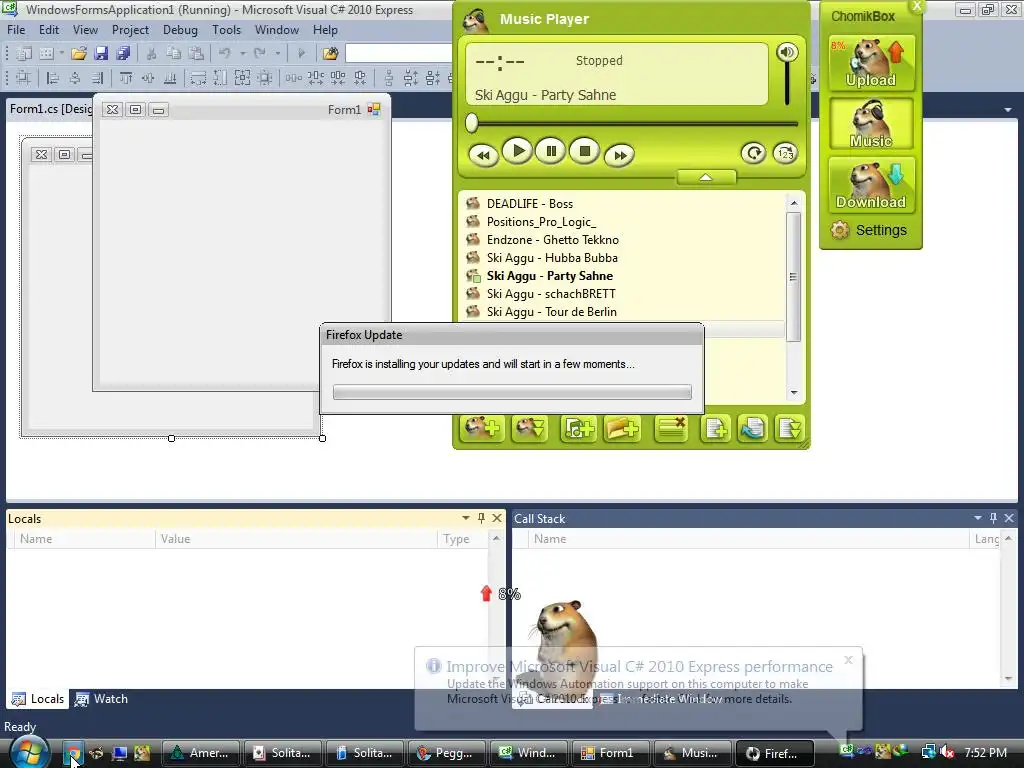Expand the open documents list dropdown arrow
The height and width of the screenshot is (768, 1024).
(x=1008, y=110)
